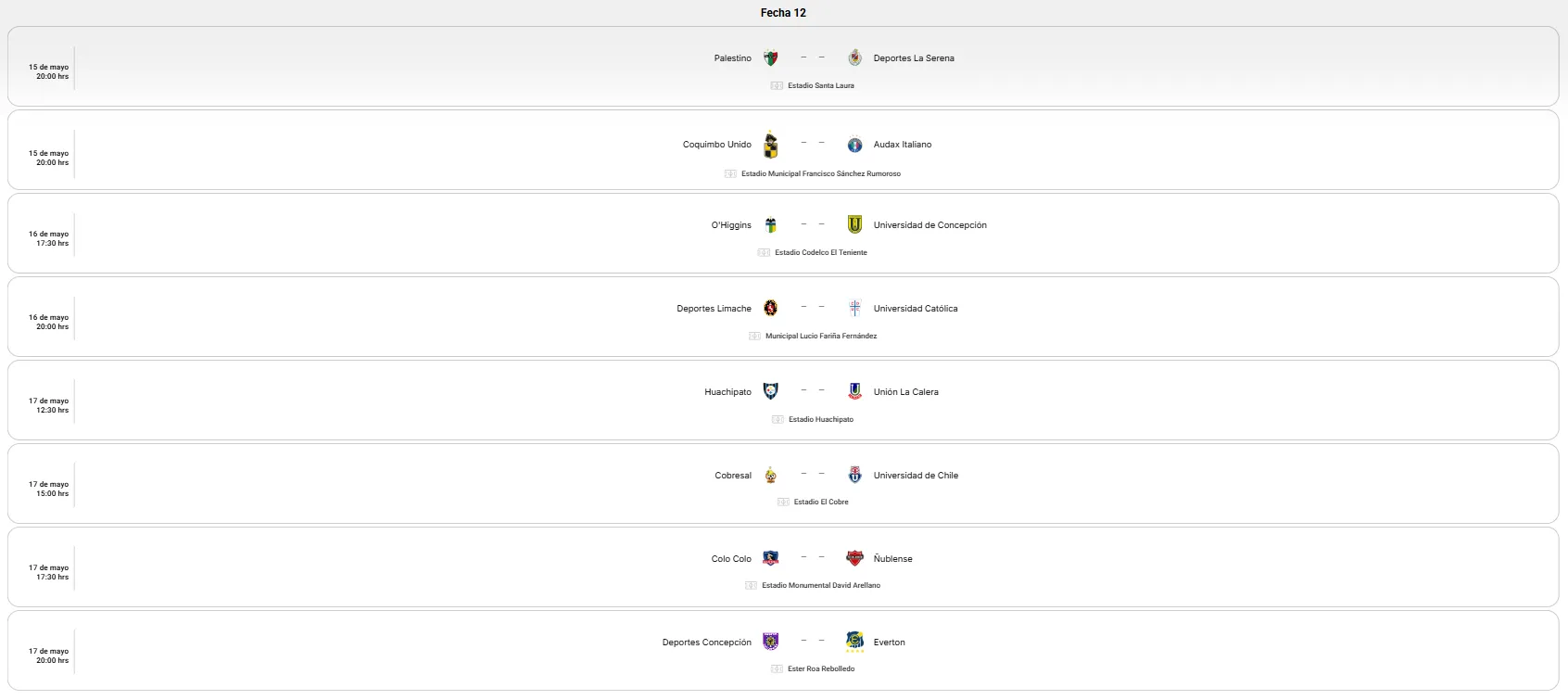Click the Cobresal team name
The width and height of the screenshot is (1568, 700).
pos(733,476)
